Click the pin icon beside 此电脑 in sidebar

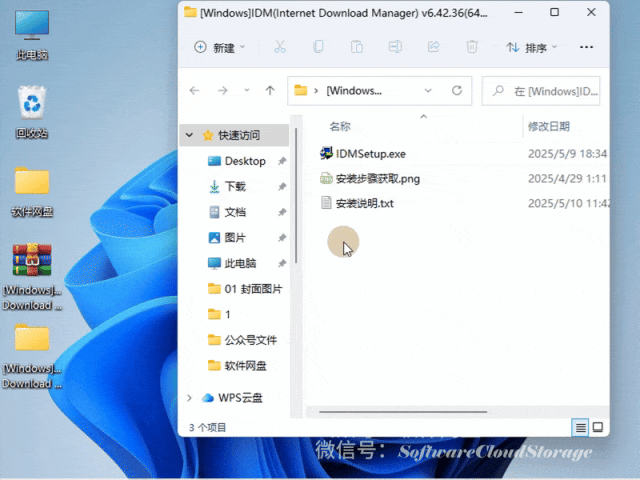pos(282,263)
